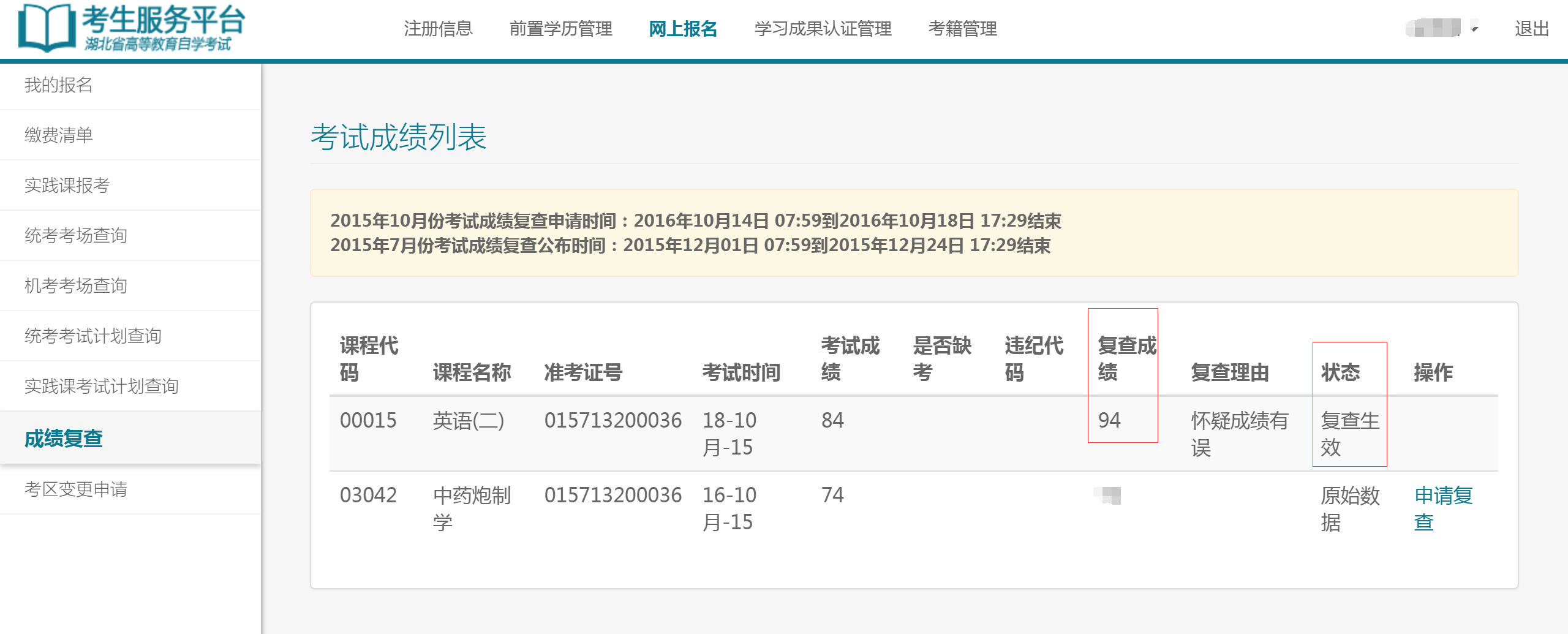Select 统考考试计划查询 in the sidebar

click(x=93, y=336)
